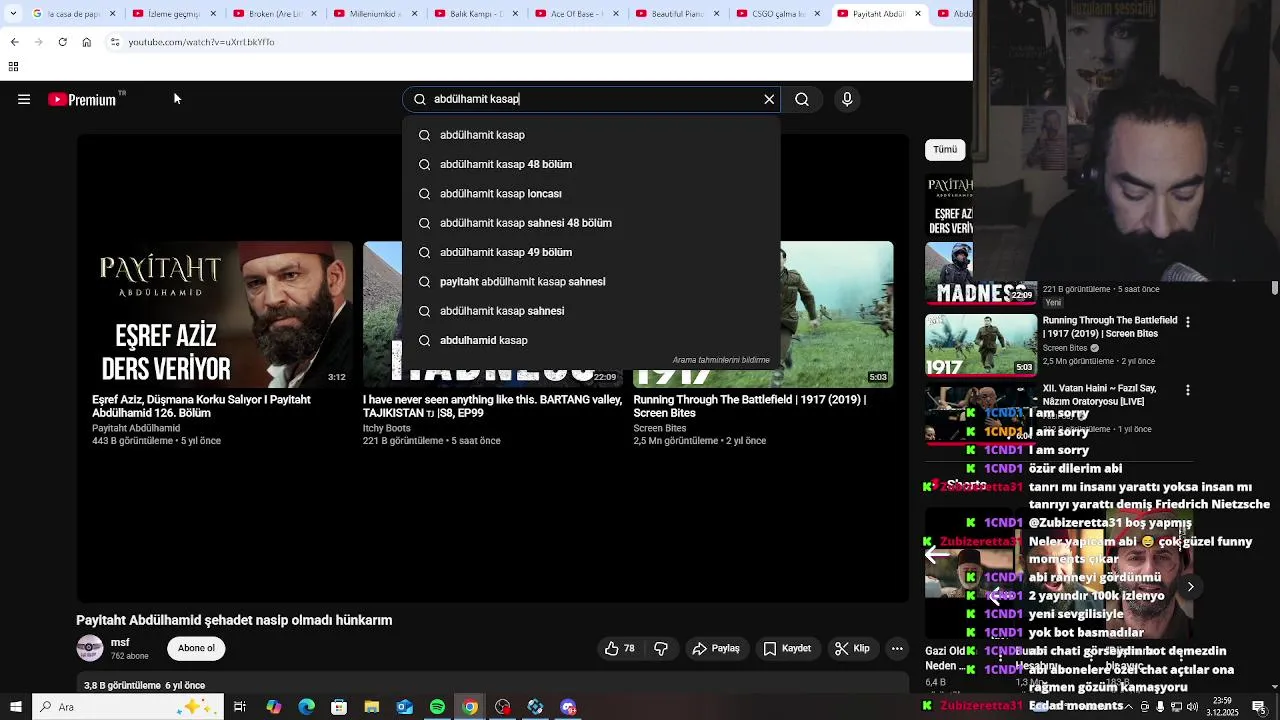Open 'Running Through The Battlefield' video title
Image resolution: width=1280 pixels, height=720 pixels.
click(x=749, y=406)
